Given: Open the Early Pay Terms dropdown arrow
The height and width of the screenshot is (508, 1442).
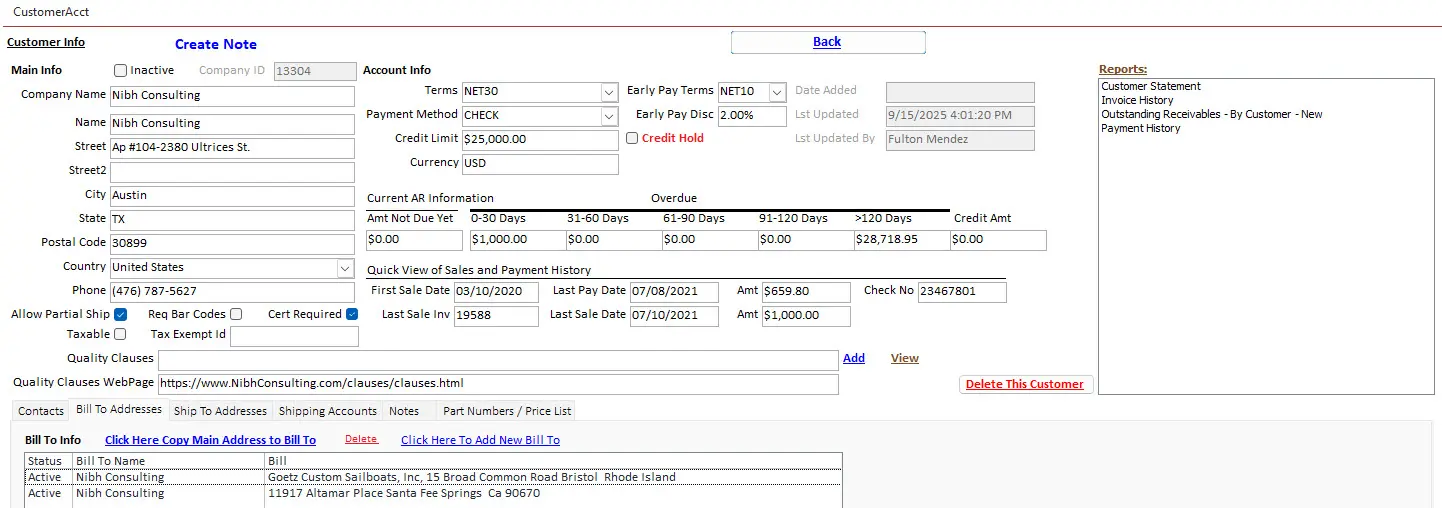Looking at the screenshot, I should coord(777,92).
